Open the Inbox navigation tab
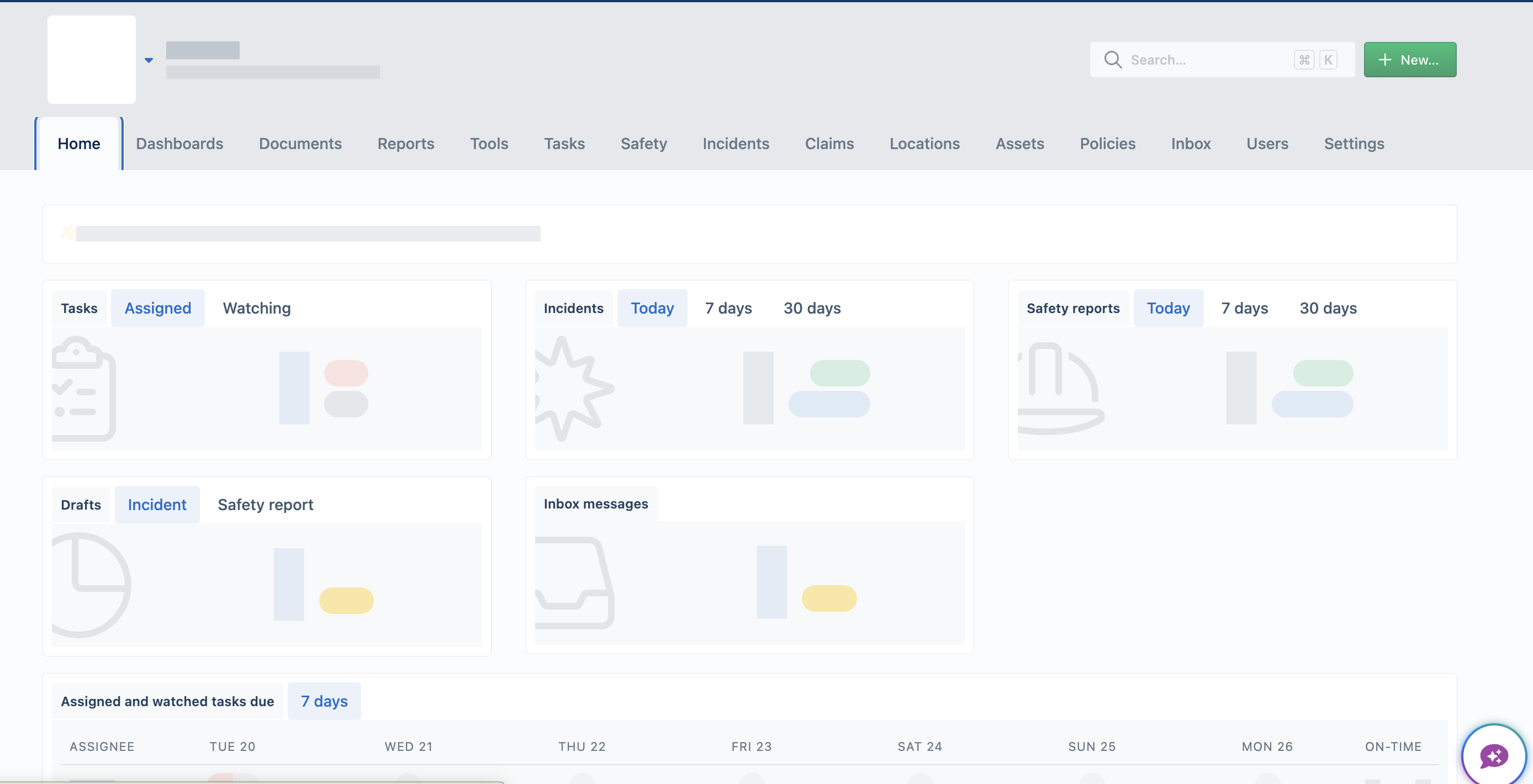The width and height of the screenshot is (1533, 784). tap(1191, 144)
